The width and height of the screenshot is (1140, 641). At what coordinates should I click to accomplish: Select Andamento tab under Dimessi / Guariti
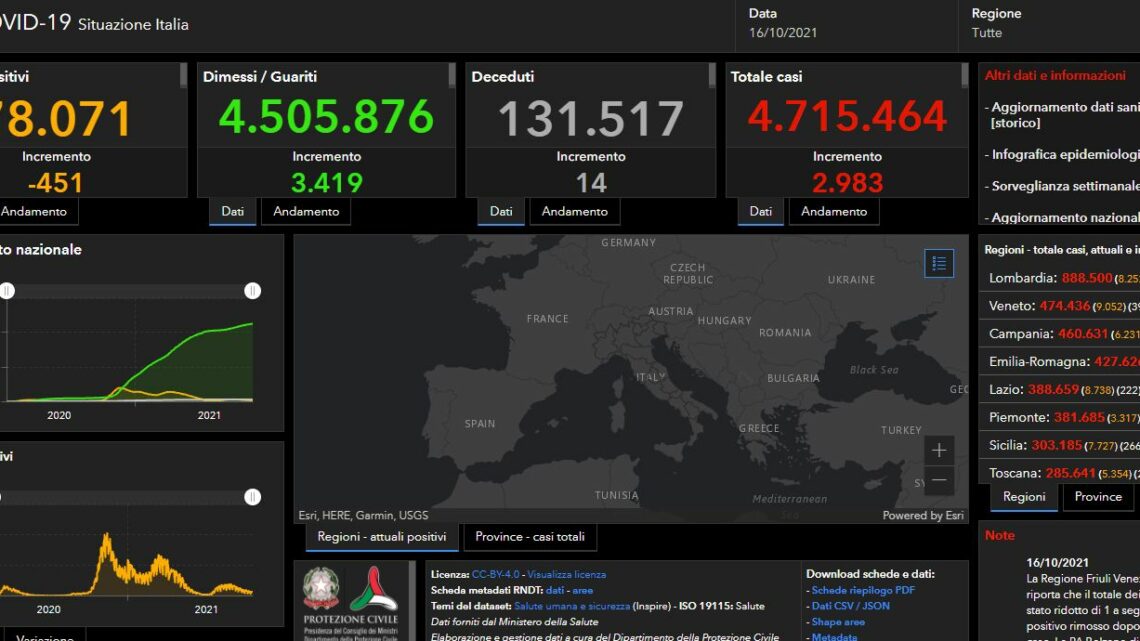[x=306, y=211]
